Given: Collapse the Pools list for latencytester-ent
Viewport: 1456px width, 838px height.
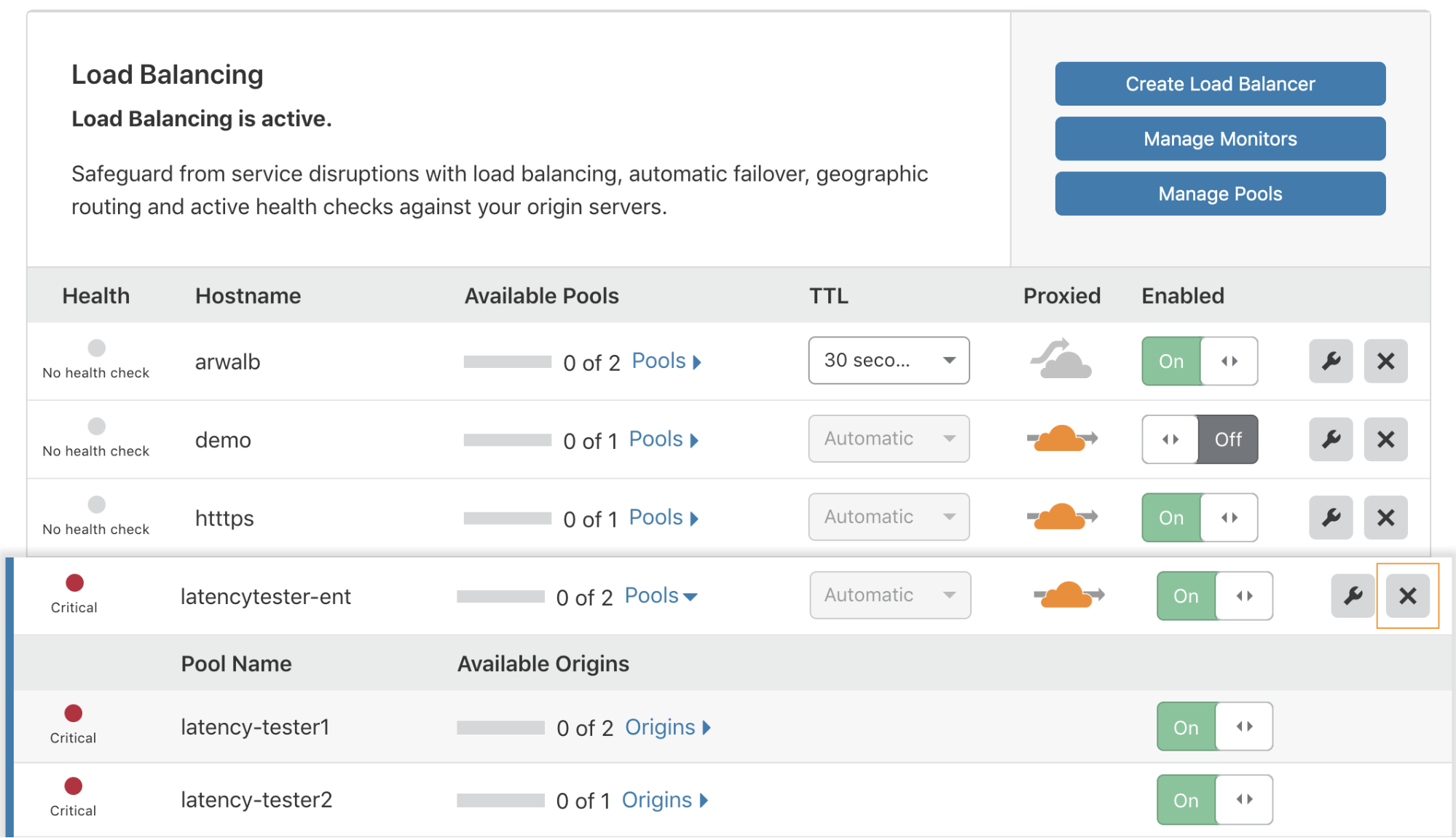Looking at the screenshot, I should pyautogui.click(x=660, y=595).
